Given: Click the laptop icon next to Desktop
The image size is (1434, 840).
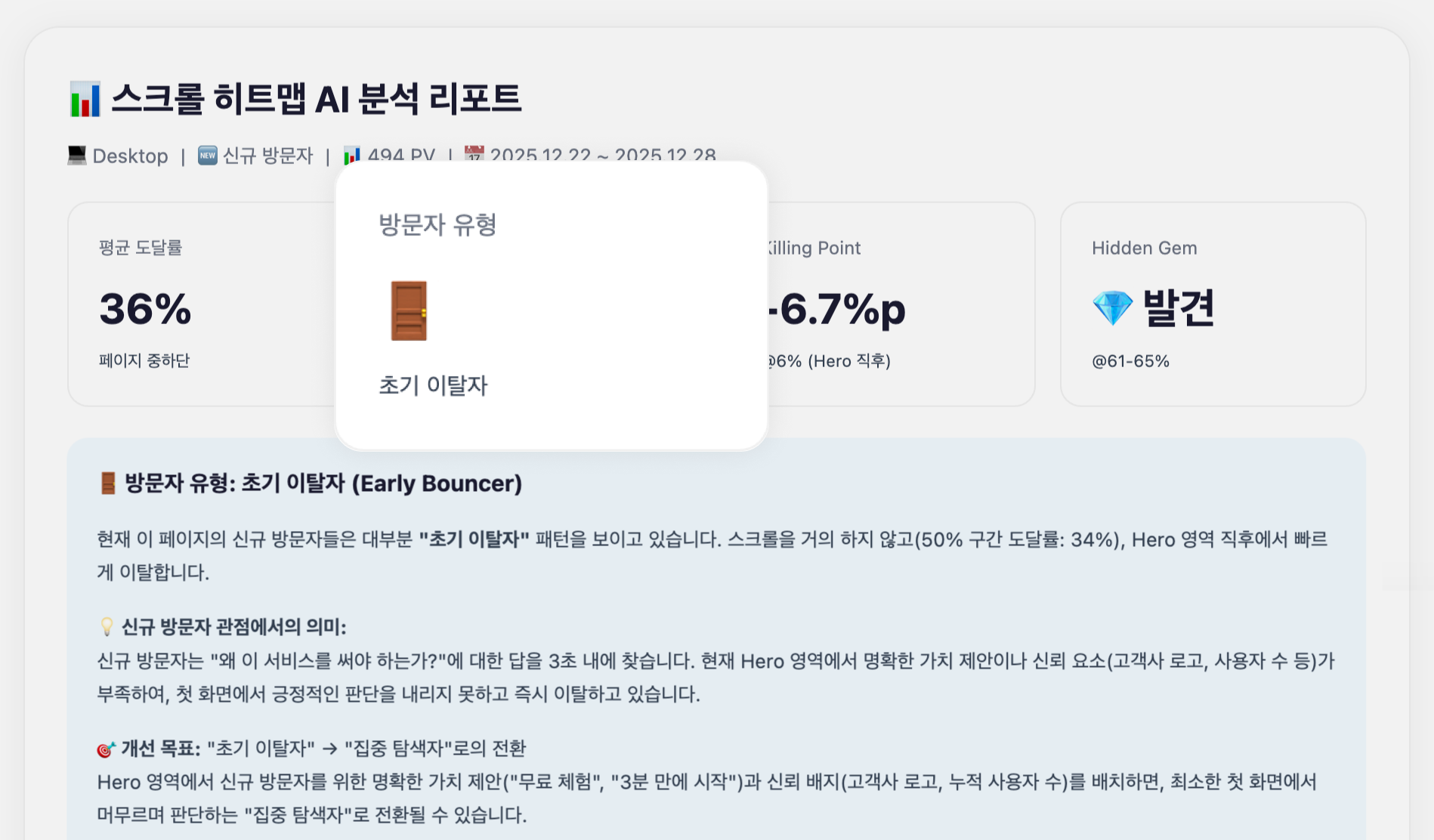Looking at the screenshot, I should [x=76, y=155].
